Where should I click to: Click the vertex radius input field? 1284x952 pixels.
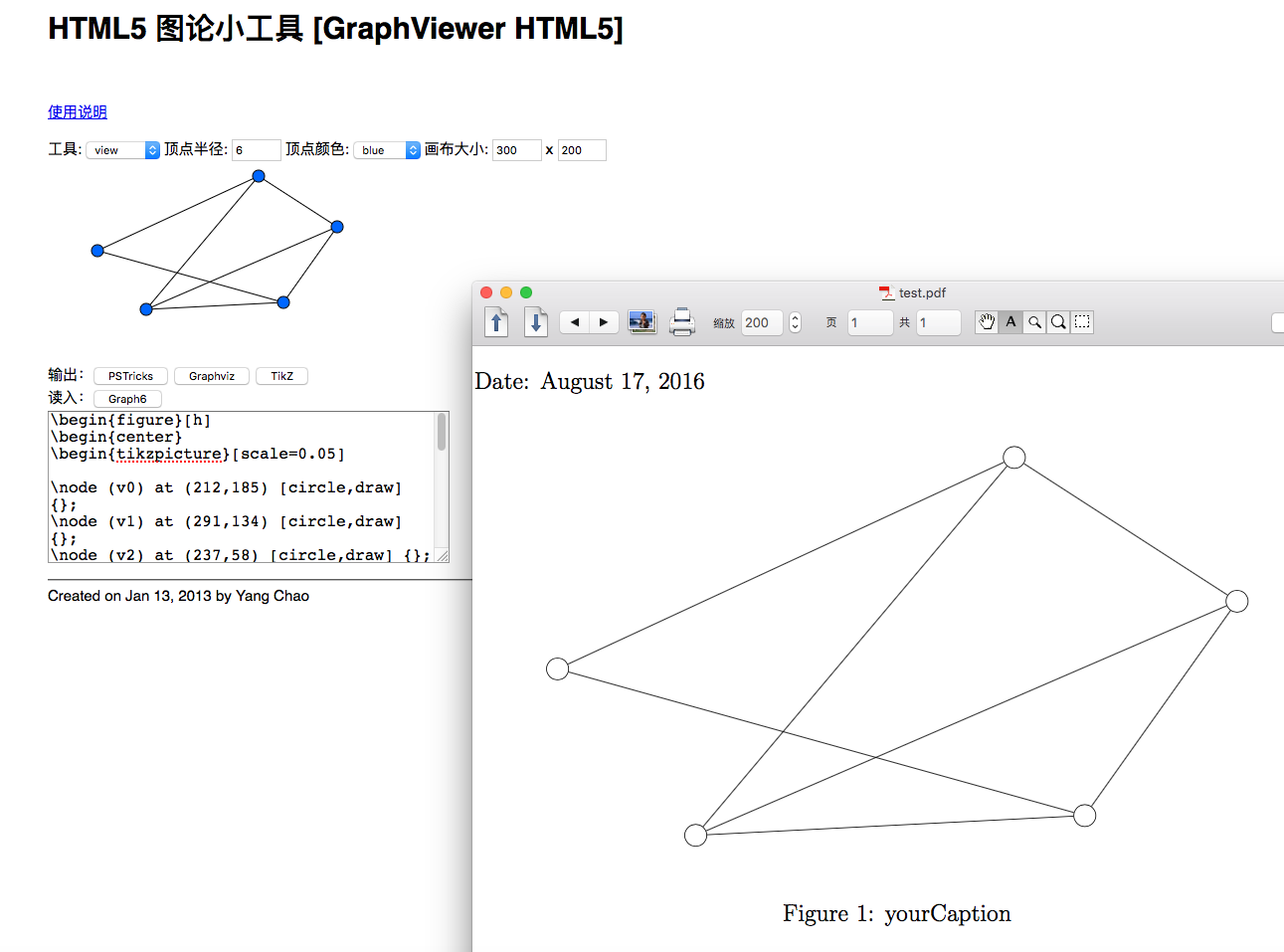(x=256, y=150)
